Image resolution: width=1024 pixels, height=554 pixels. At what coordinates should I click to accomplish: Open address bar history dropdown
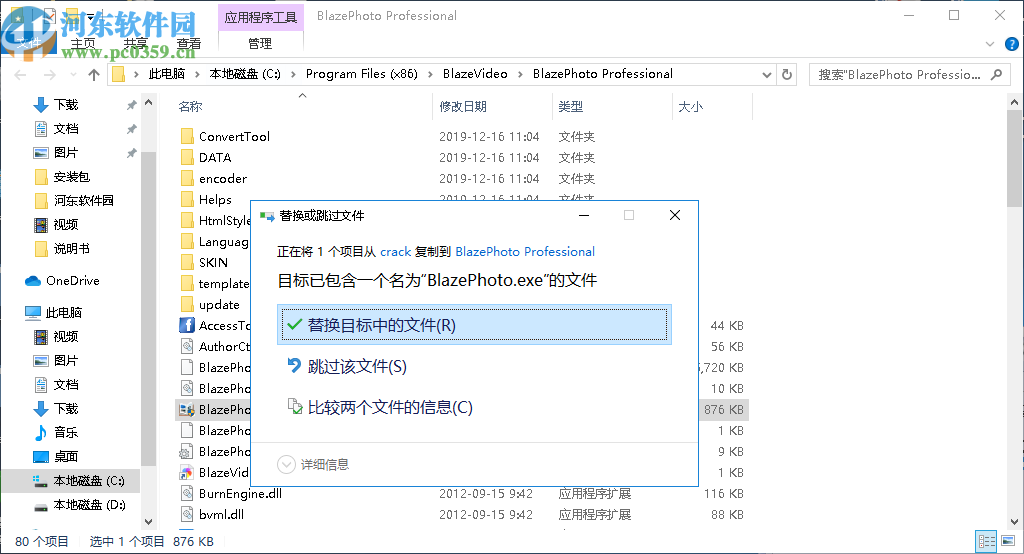tap(767, 74)
